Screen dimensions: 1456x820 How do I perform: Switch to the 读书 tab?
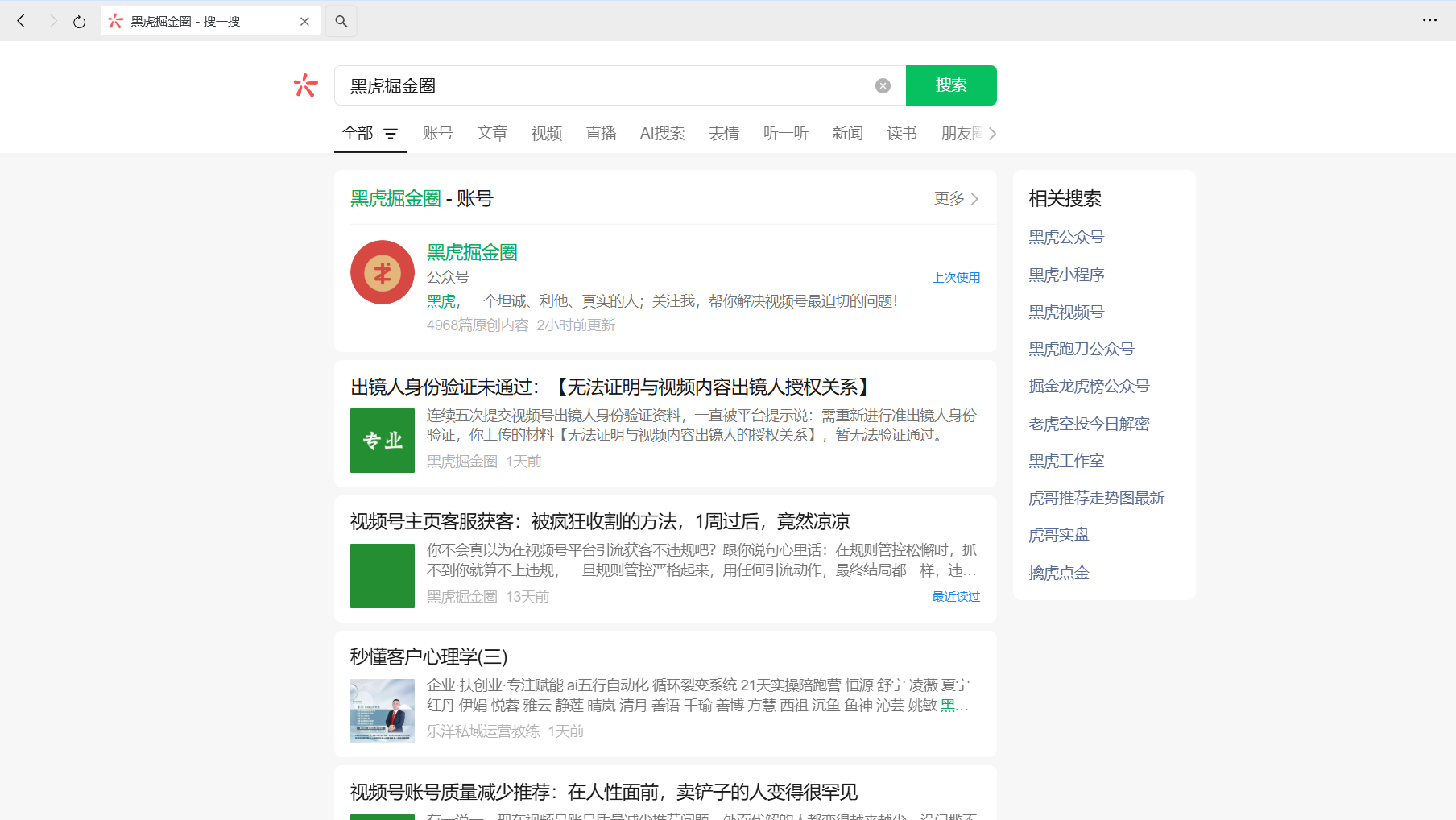coord(902,133)
